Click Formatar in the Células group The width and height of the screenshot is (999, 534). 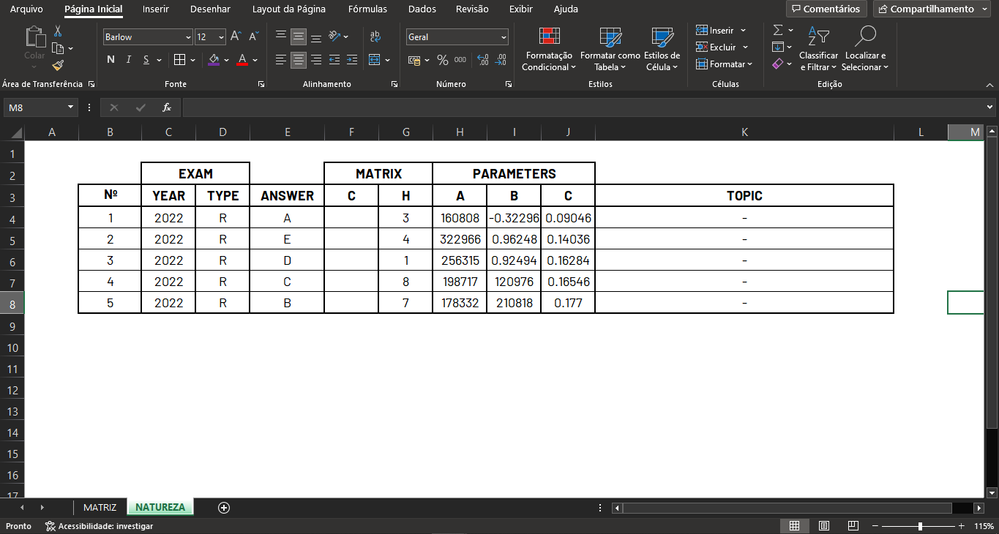724,64
